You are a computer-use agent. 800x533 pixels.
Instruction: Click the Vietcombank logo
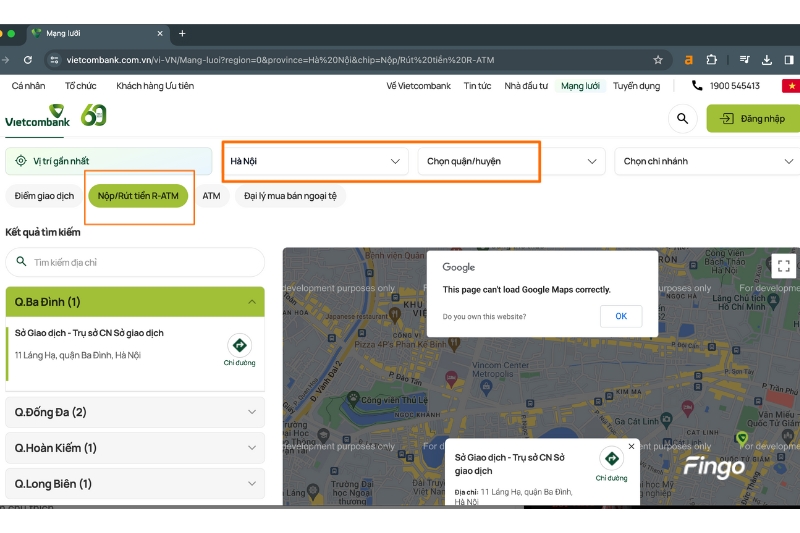pyautogui.click(x=37, y=116)
